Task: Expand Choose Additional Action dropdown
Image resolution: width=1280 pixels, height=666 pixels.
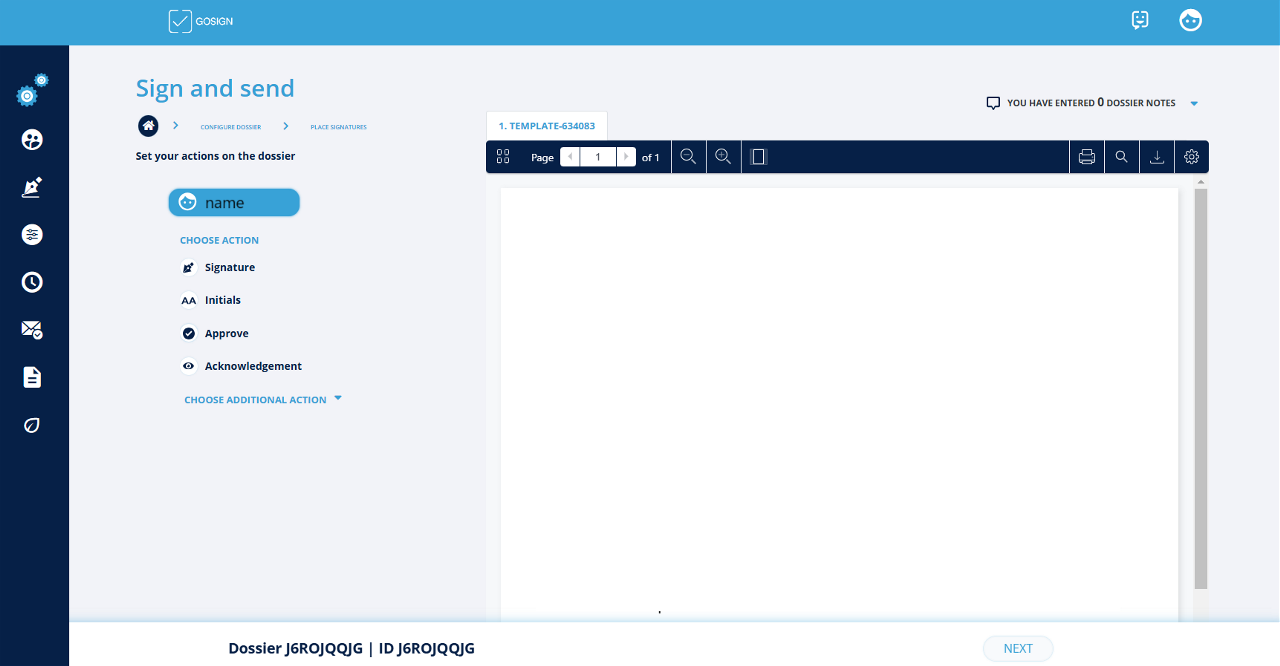Action: point(263,400)
